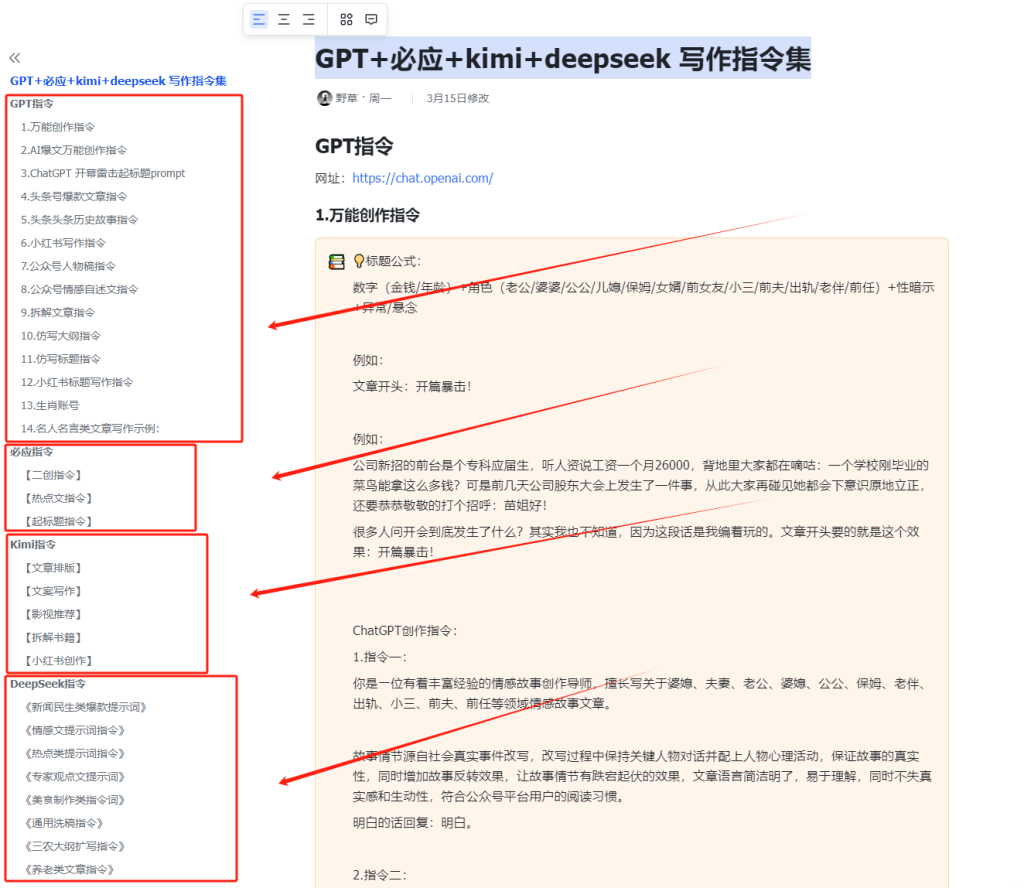The image size is (1024, 888).
Task: Go to 《通用洗稿指令》 outline entry
Action: pyautogui.click(x=63, y=823)
